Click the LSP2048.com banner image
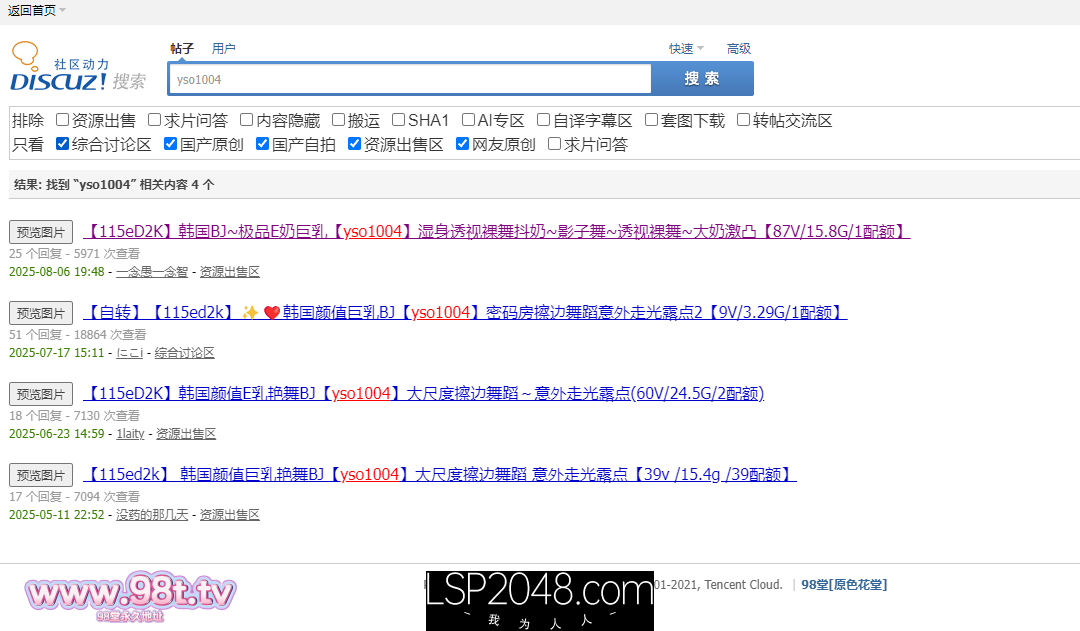Viewport: 1080px width, 631px height. click(539, 600)
